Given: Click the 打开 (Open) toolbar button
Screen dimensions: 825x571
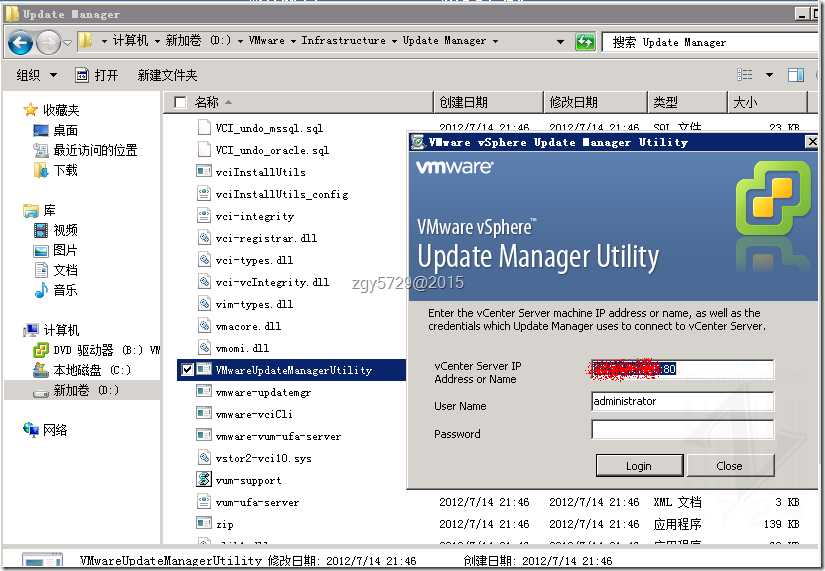Looking at the screenshot, I should tap(97, 75).
